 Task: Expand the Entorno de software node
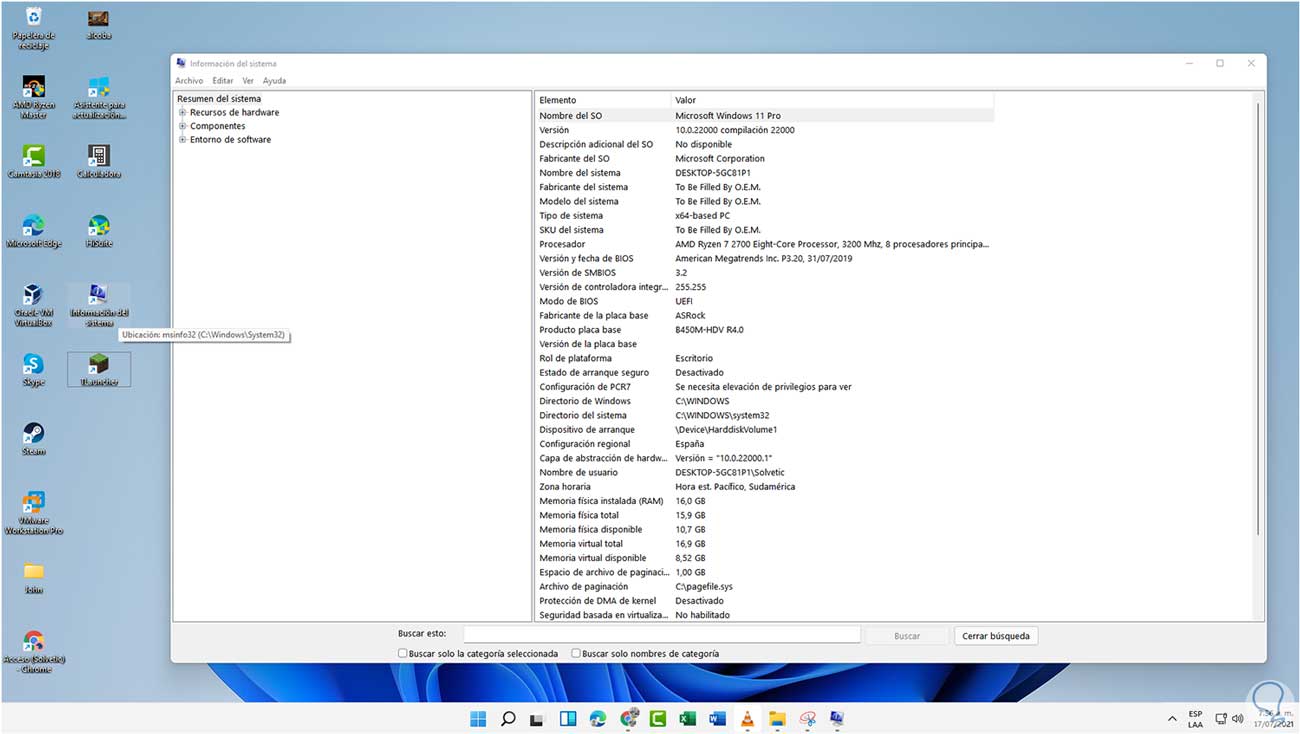(183, 140)
